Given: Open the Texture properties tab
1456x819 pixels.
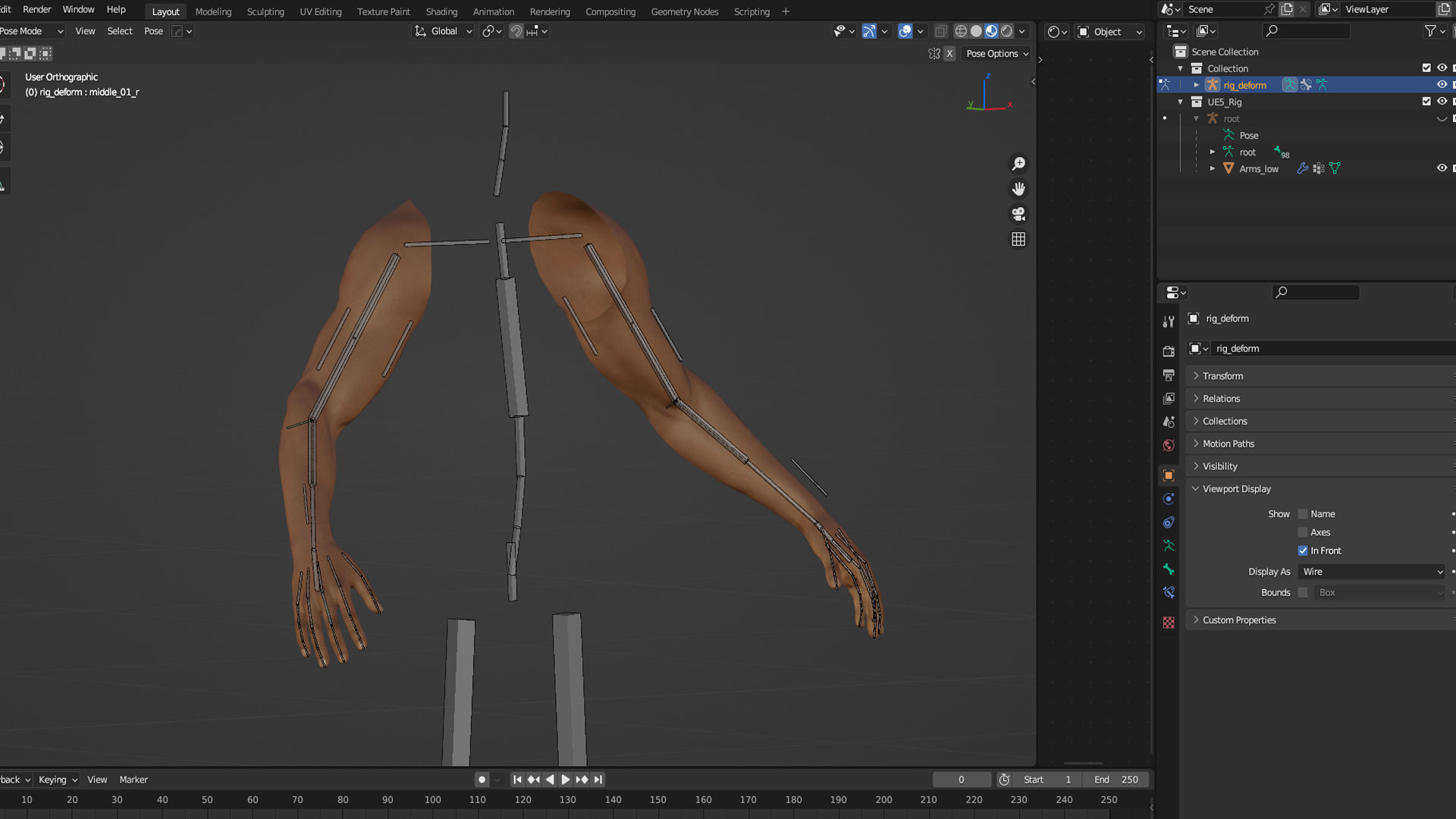Looking at the screenshot, I should click(1169, 623).
